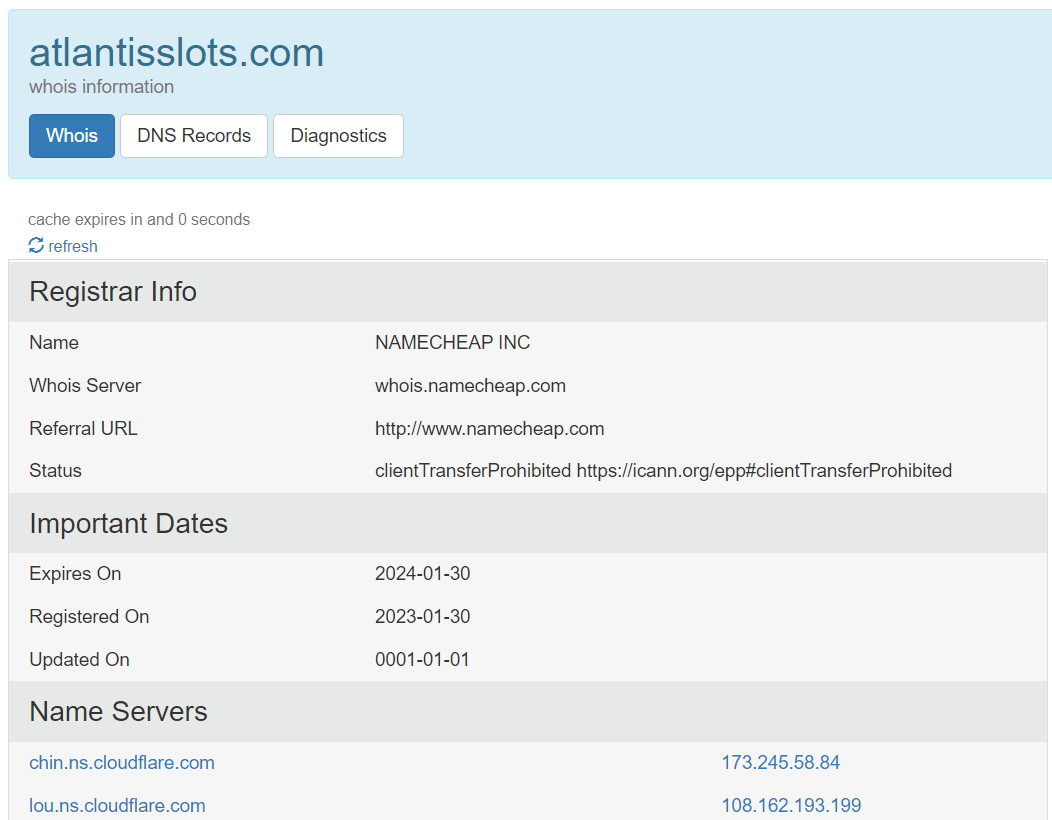The height and width of the screenshot is (820, 1052).
Task: Open lou.ns.cloudflare.com name server link
Action: pos(117,805)
